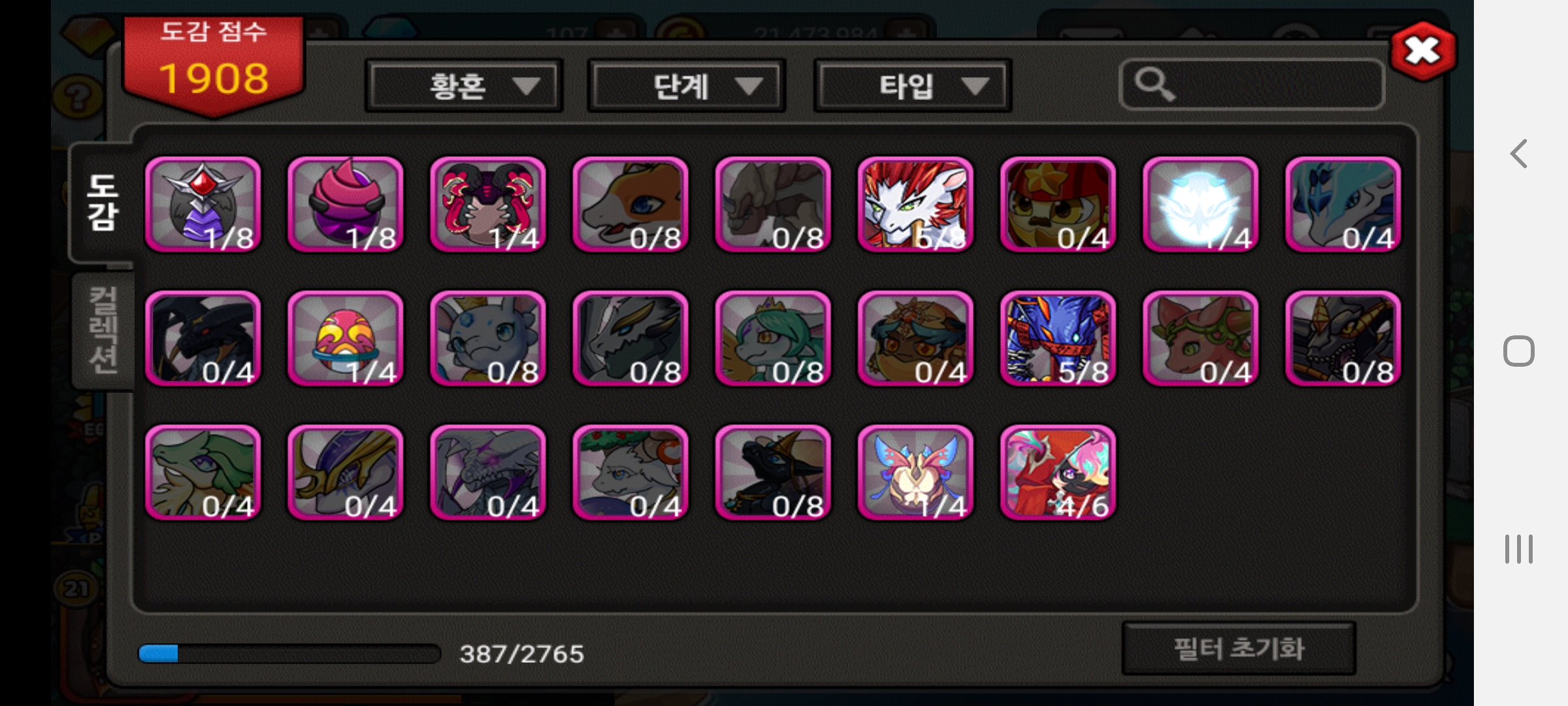The height and width of the screenshot is (706, 1568).
Task: Click the dragon search input field
Action: (x=1252, y=85)
